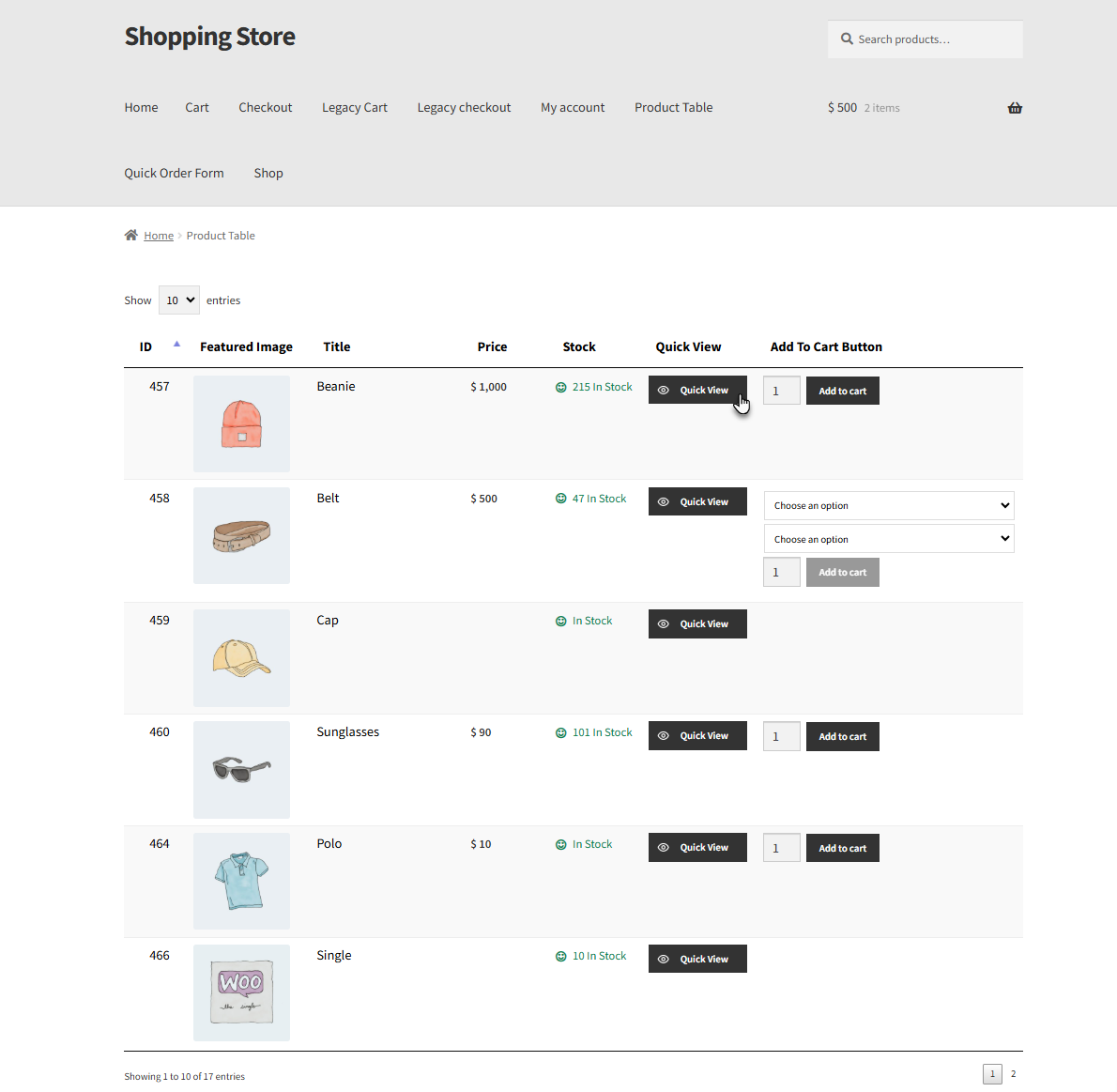Click Sunglasses stock smiley icon

coord(560,732)
